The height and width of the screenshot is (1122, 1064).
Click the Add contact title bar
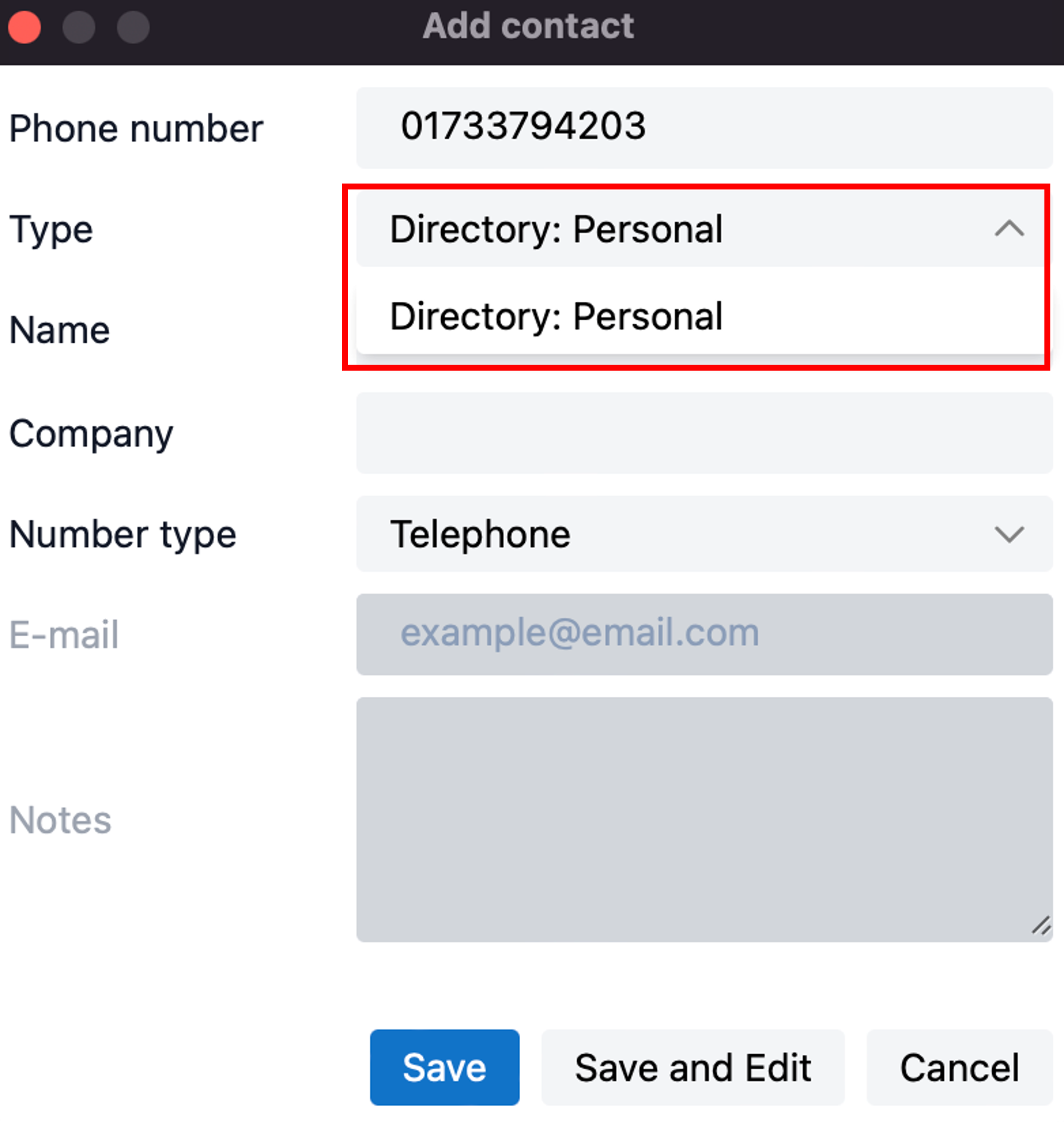pos(528,27)
